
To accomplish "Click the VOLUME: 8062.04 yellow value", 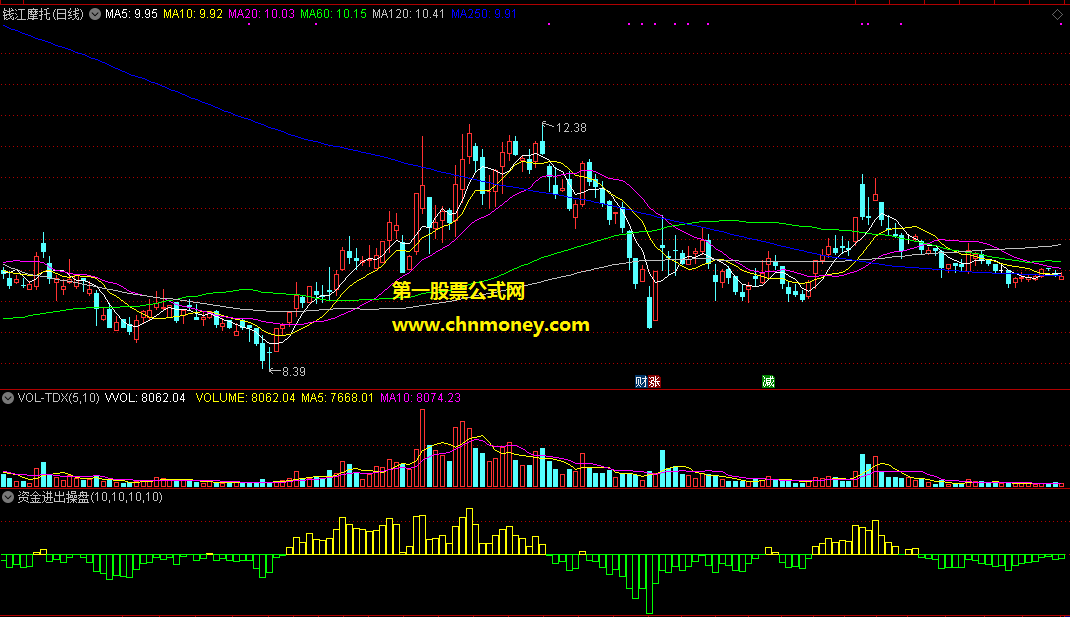I will point(246,398).
